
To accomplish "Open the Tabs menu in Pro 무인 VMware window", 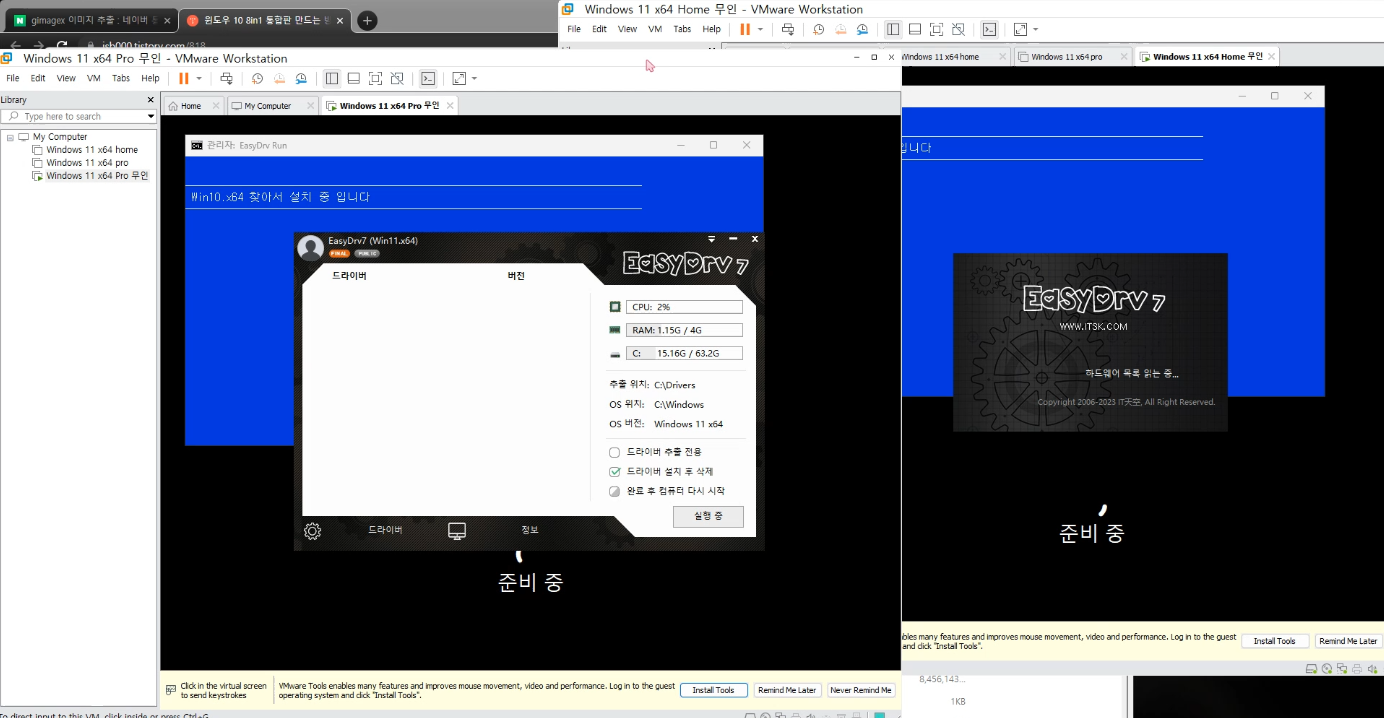I will pos(121,78).
